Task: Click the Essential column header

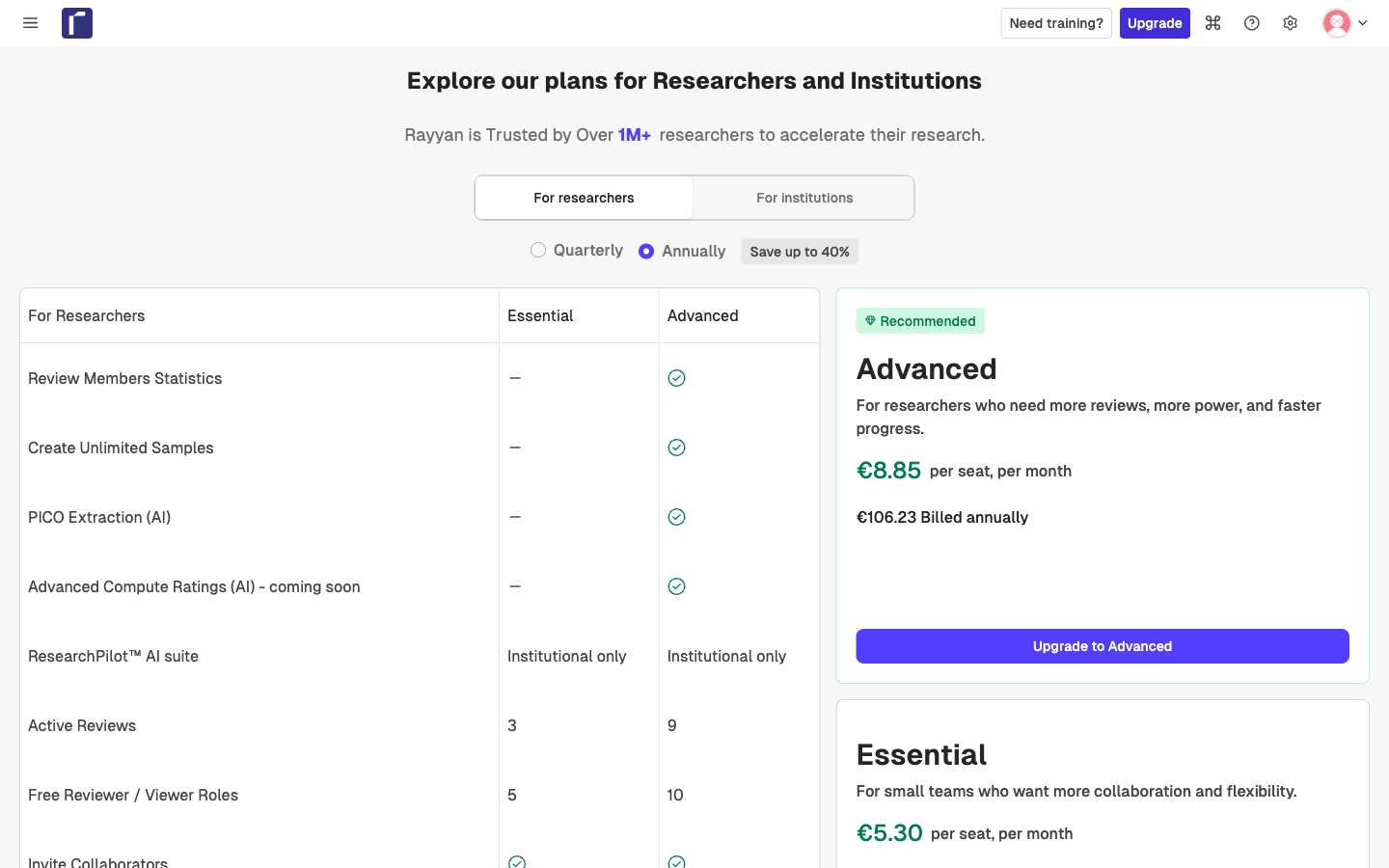Action: point(540,315)
